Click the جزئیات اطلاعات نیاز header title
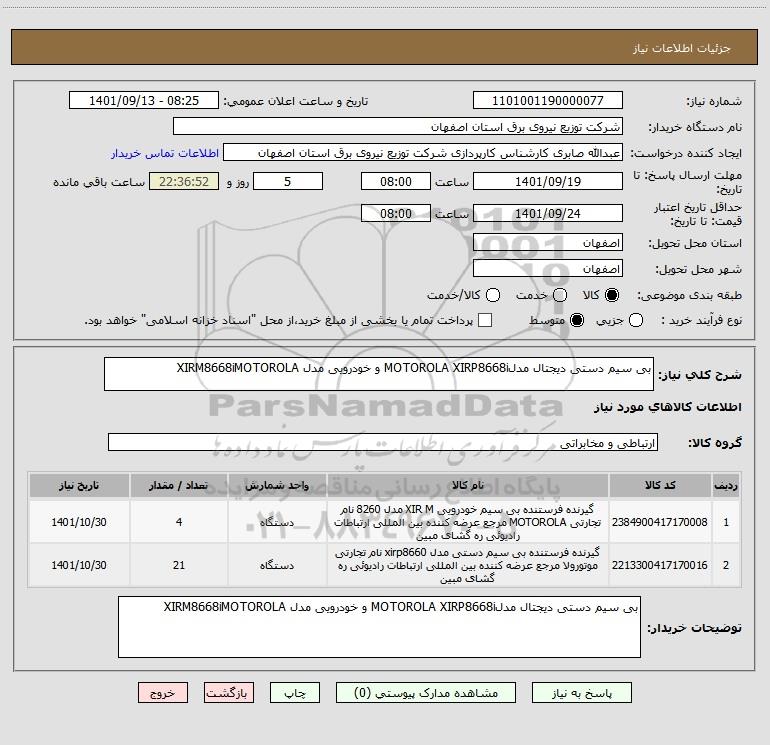Image resolution: width=770 pixels, height=745 pixels. point(681,48)
